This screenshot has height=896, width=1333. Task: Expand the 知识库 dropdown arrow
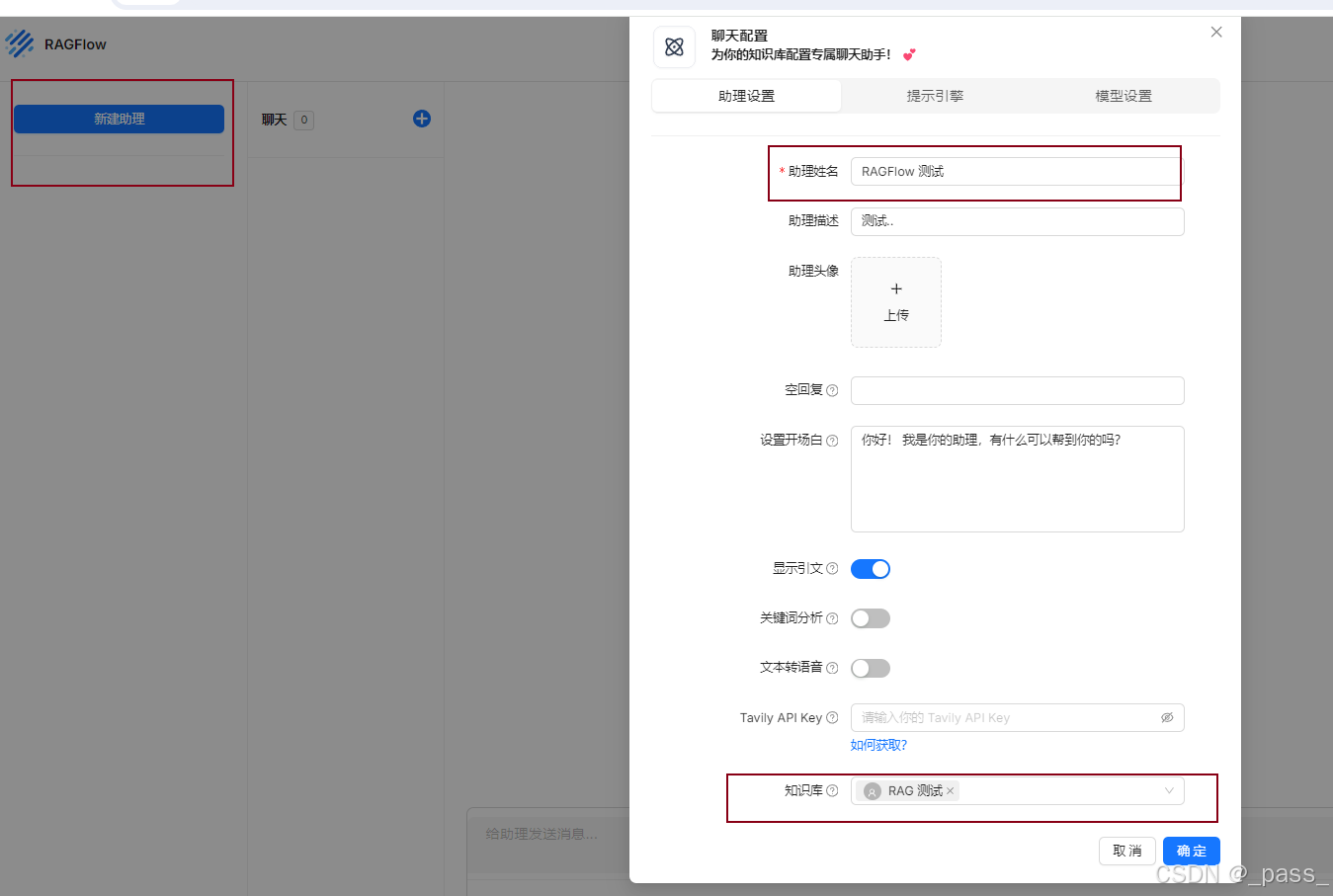1169,790
